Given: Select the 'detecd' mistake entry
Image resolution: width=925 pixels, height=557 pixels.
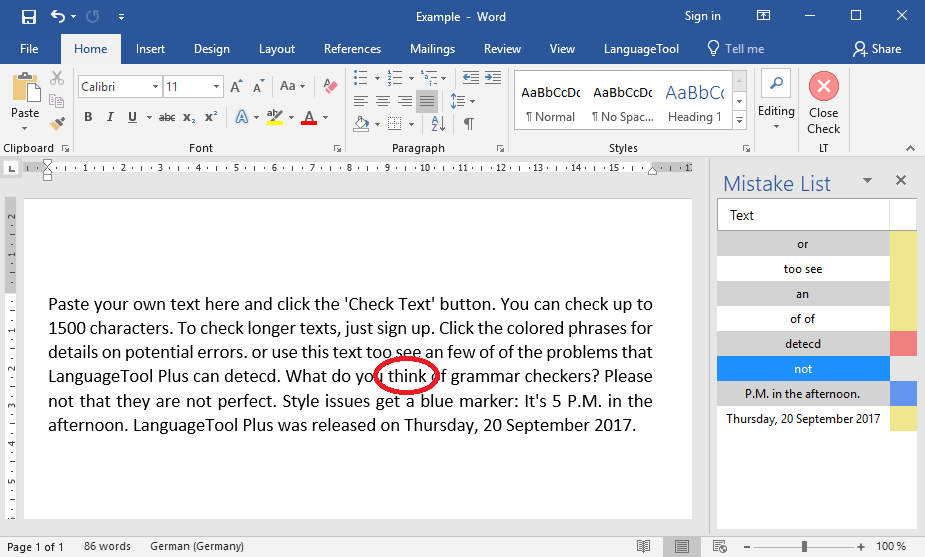Looking at the screenshot, I should tap(803, 344).
